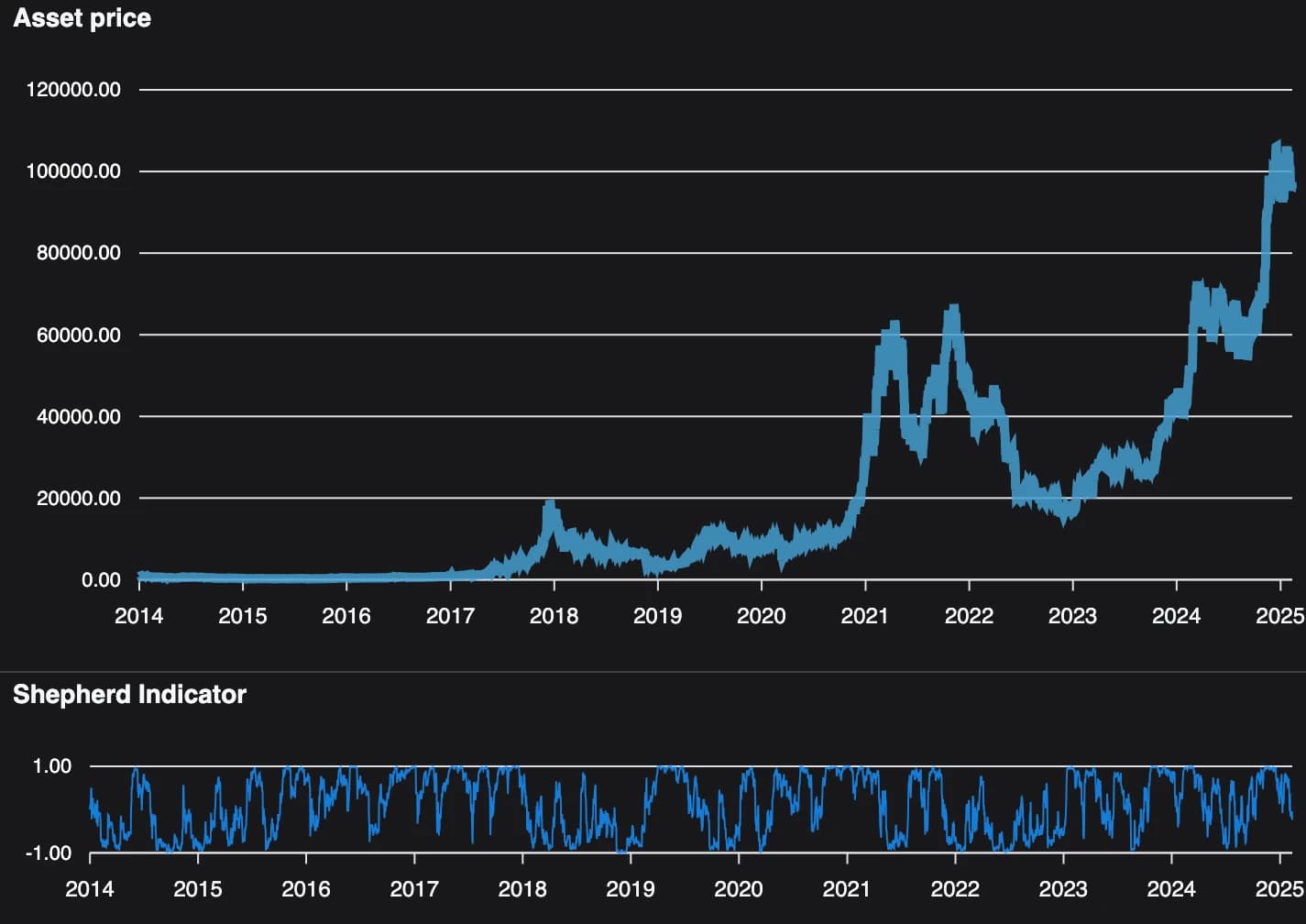Click the price peak near start of 2018
This screenshot has width=1306, height=924.
tap(550, 504)
